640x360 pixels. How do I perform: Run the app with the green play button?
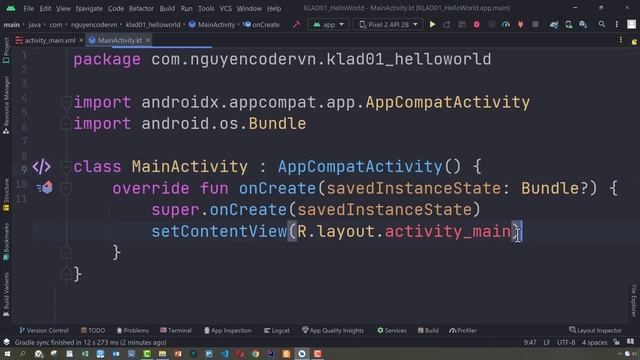[x=432, y=24]
